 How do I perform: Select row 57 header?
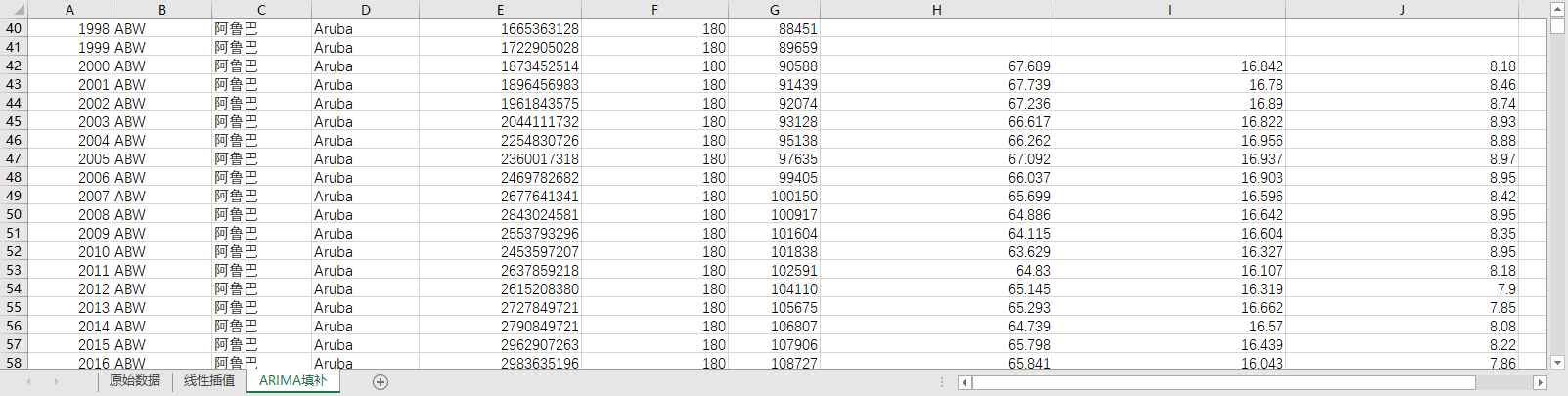tap(14, 344)
